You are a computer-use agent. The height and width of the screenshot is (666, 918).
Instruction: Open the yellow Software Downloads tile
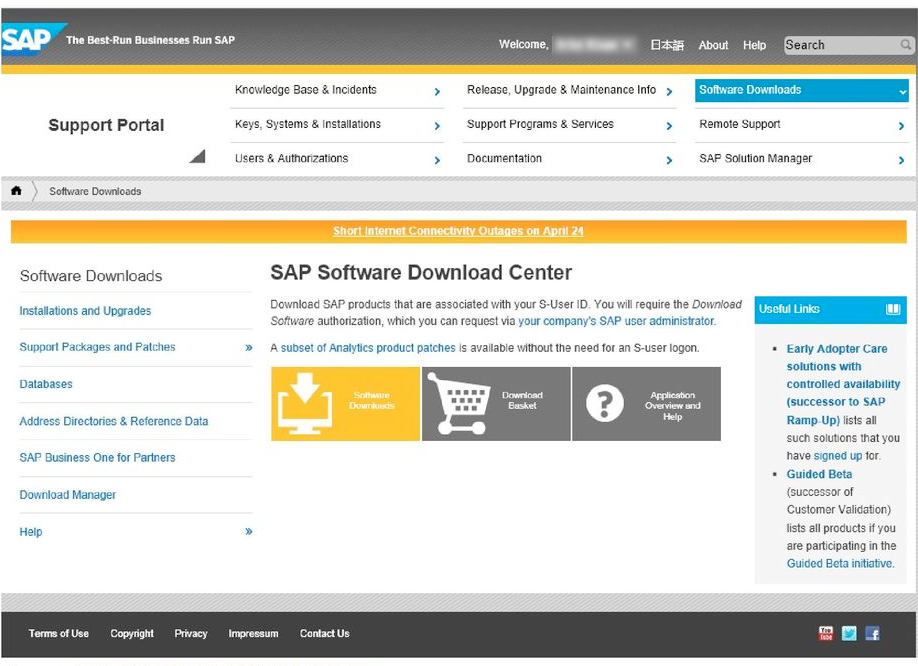tap(345, 404)
